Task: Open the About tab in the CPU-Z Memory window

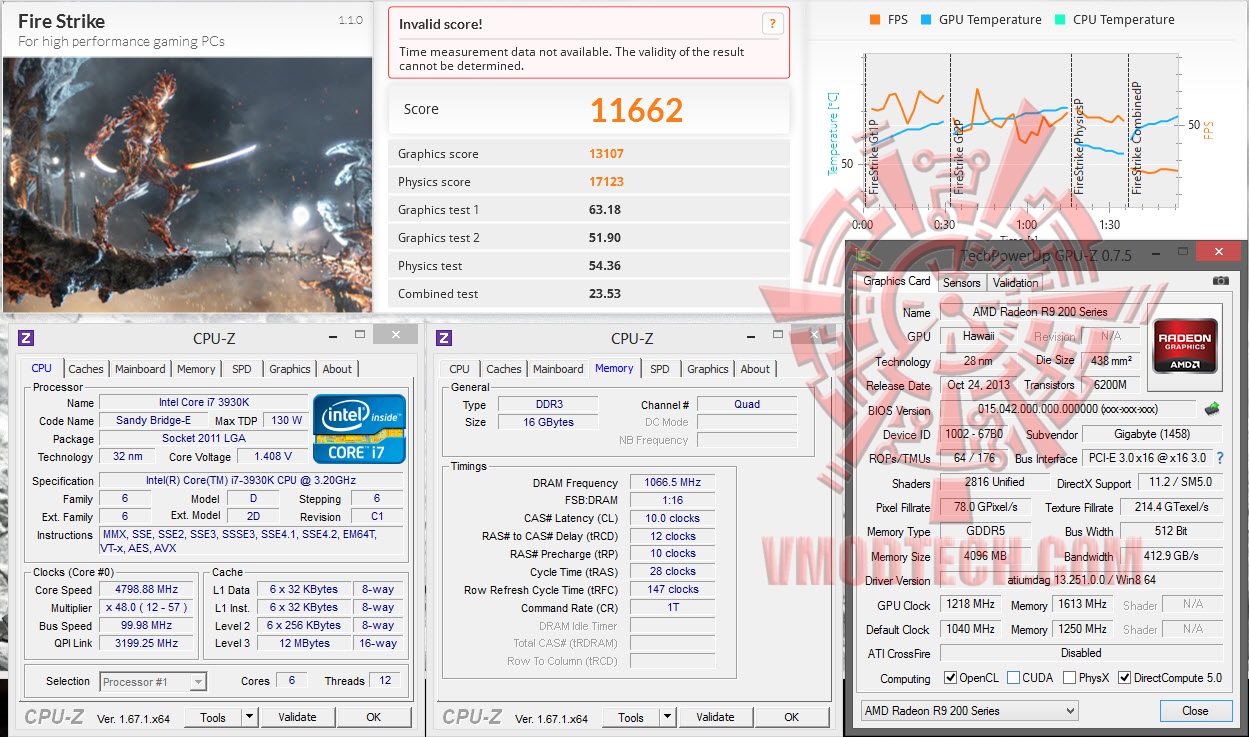Action: coord(755,369)
